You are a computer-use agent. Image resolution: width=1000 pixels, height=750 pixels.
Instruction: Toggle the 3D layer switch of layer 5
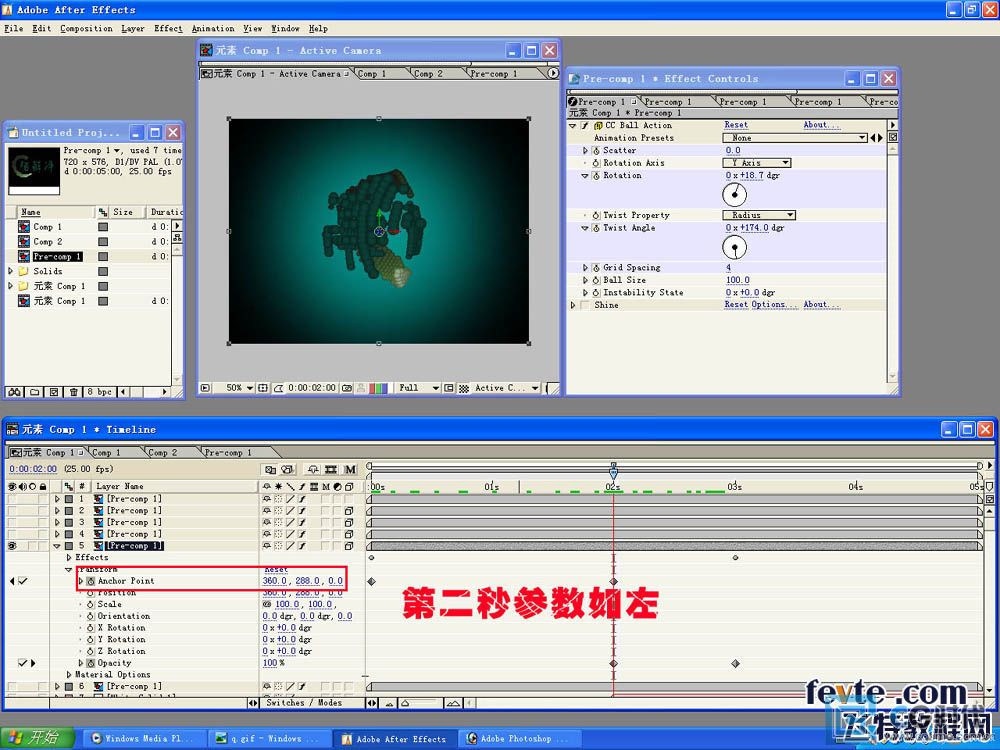349,546
